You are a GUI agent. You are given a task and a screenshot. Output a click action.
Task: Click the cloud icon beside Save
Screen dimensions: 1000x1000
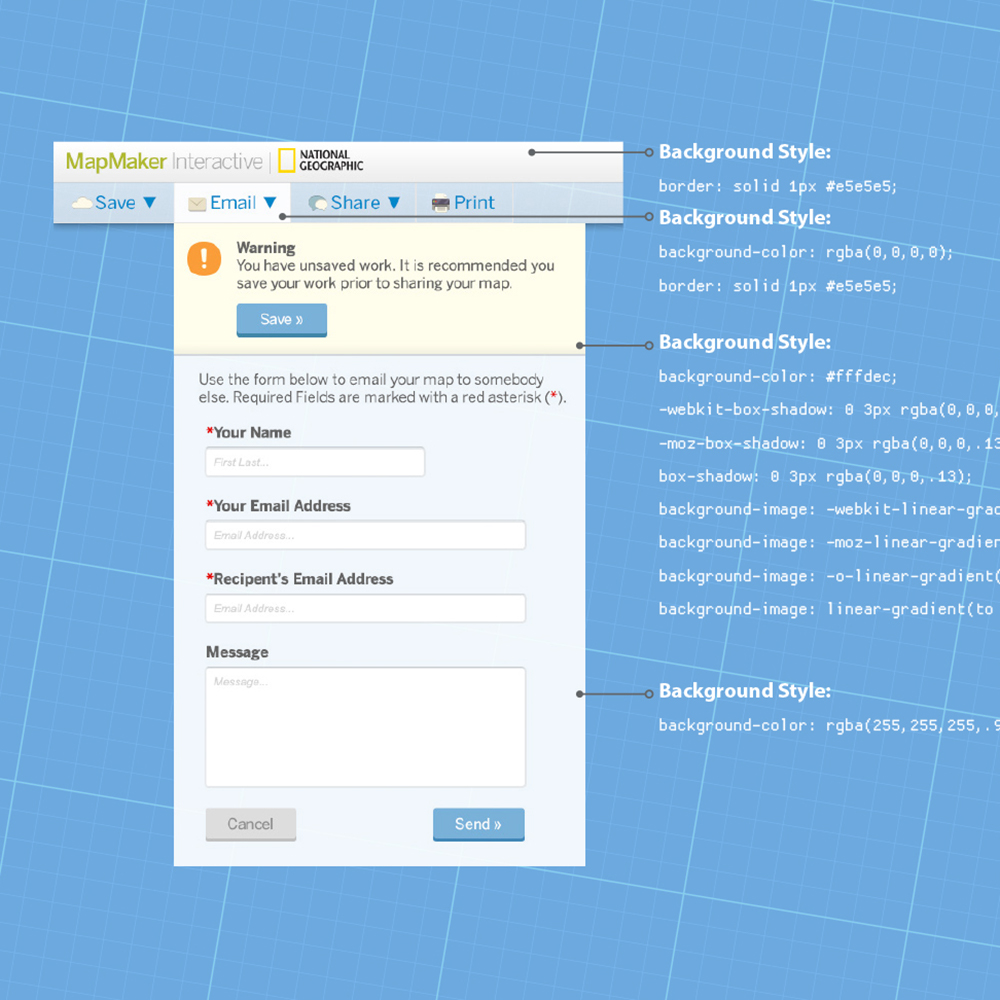click(82, 203)
